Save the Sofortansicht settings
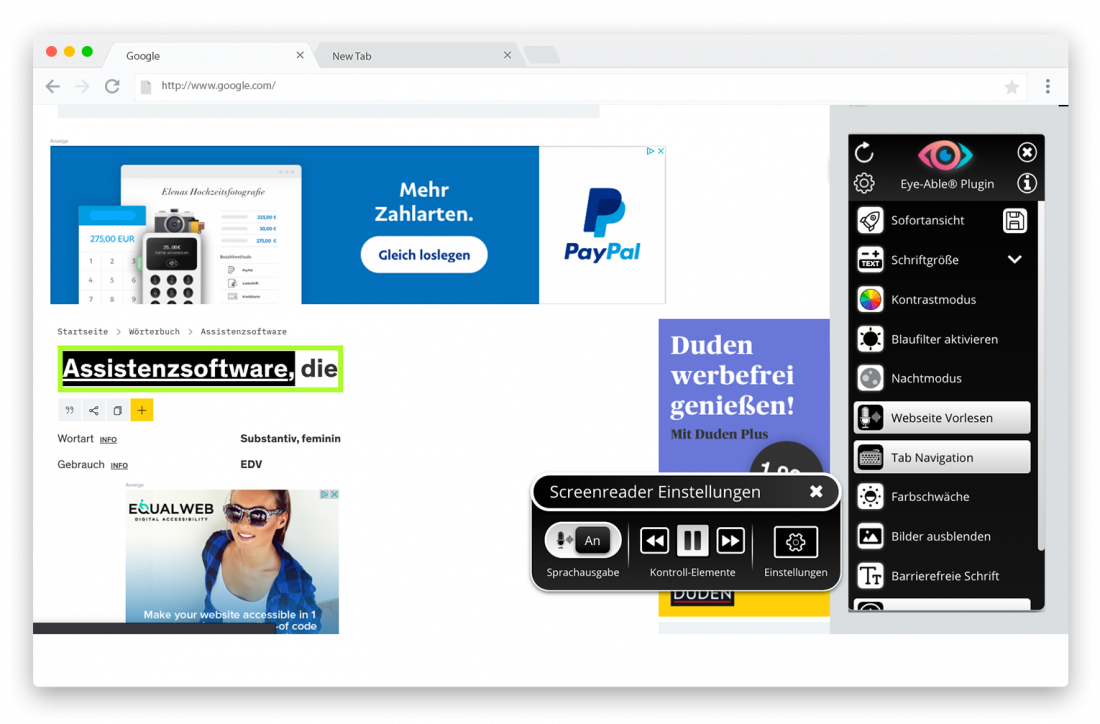Screen dimensions: 1100x724 tap(1015, 220)
